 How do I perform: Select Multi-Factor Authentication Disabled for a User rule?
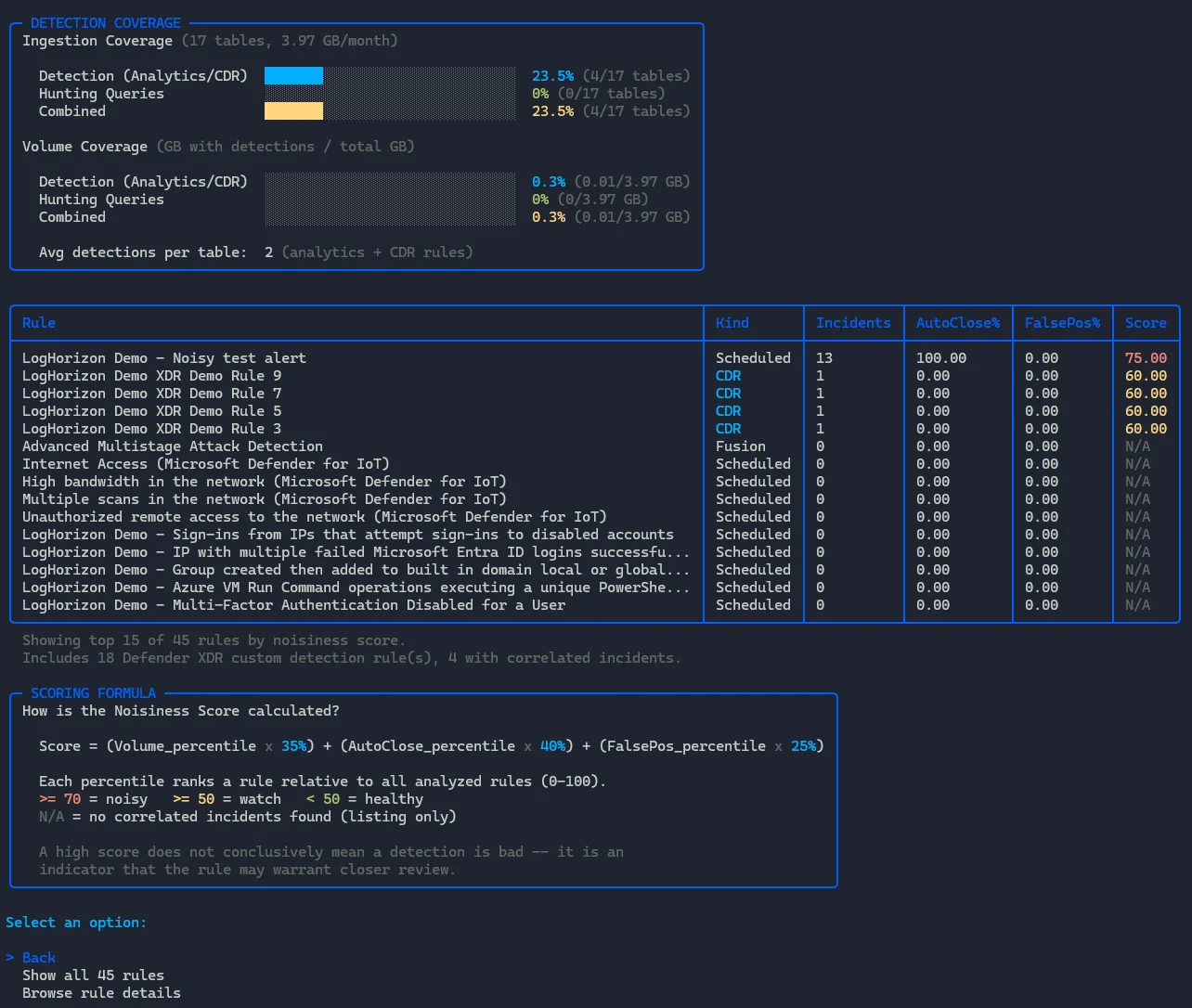(293, 604)
